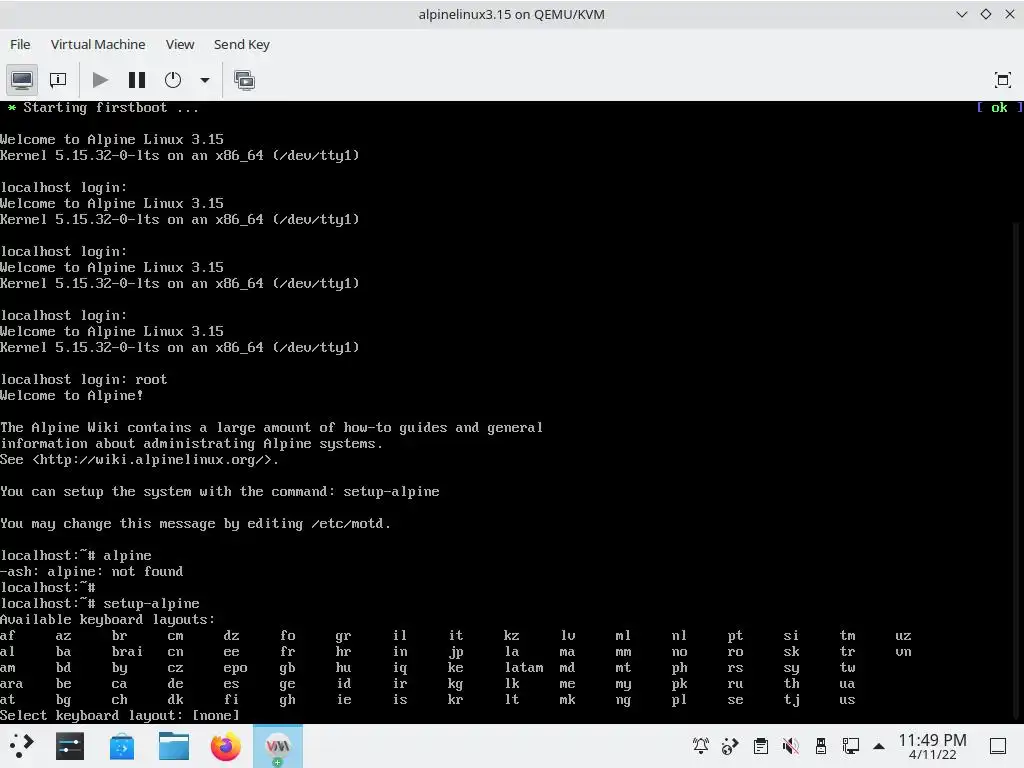1024x768 pixels.
Task: Click the 'setup-alpine' command line
Action: [100, 603]
